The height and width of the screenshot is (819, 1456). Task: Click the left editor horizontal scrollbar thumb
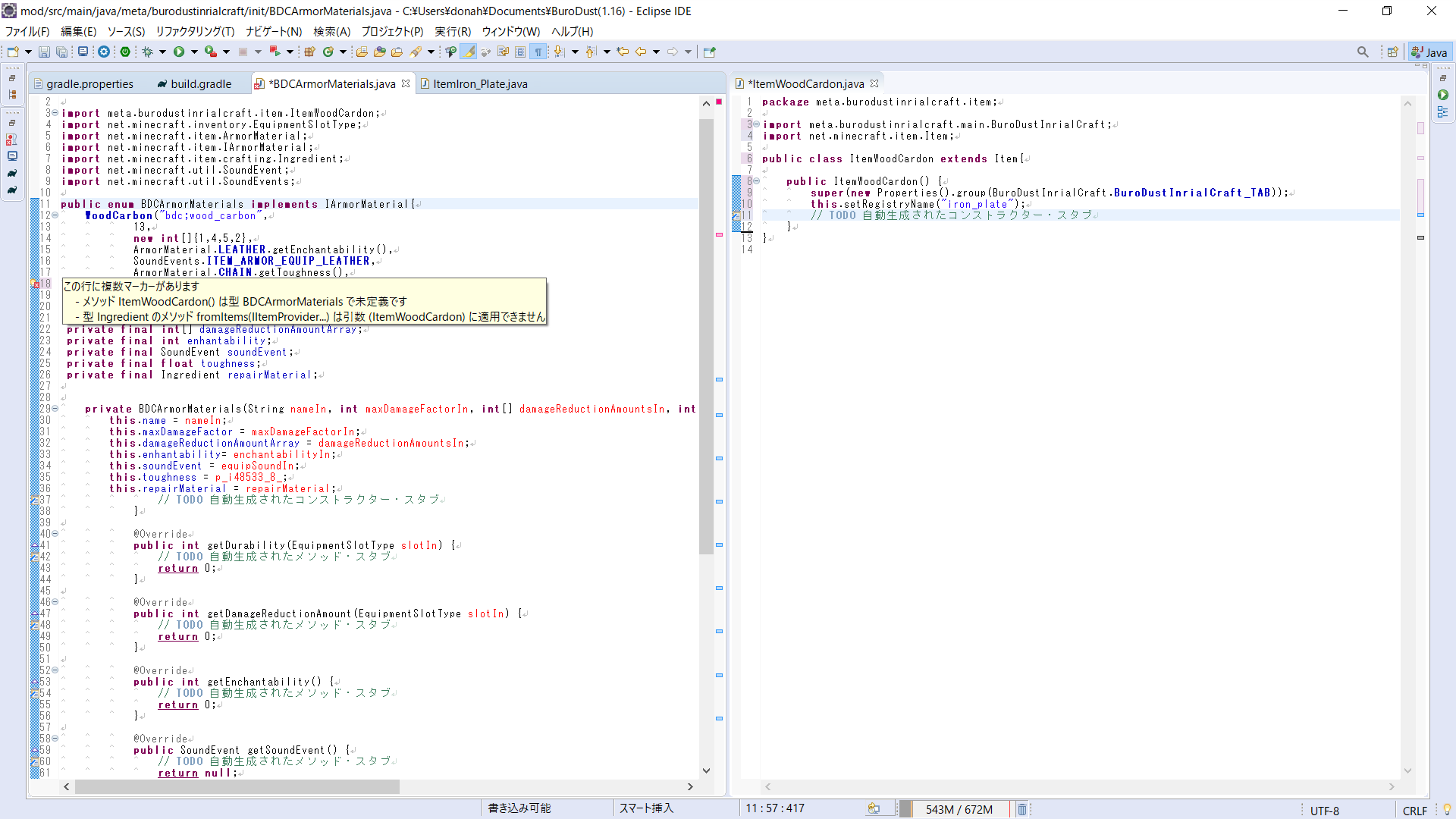click(x=237, y=786)
